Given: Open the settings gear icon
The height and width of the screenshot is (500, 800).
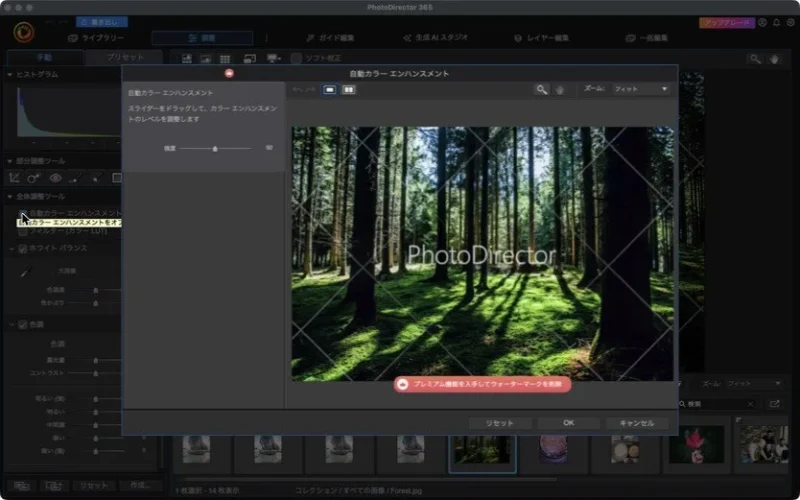Looking at the screenshot, I should [x=790, y=22].
